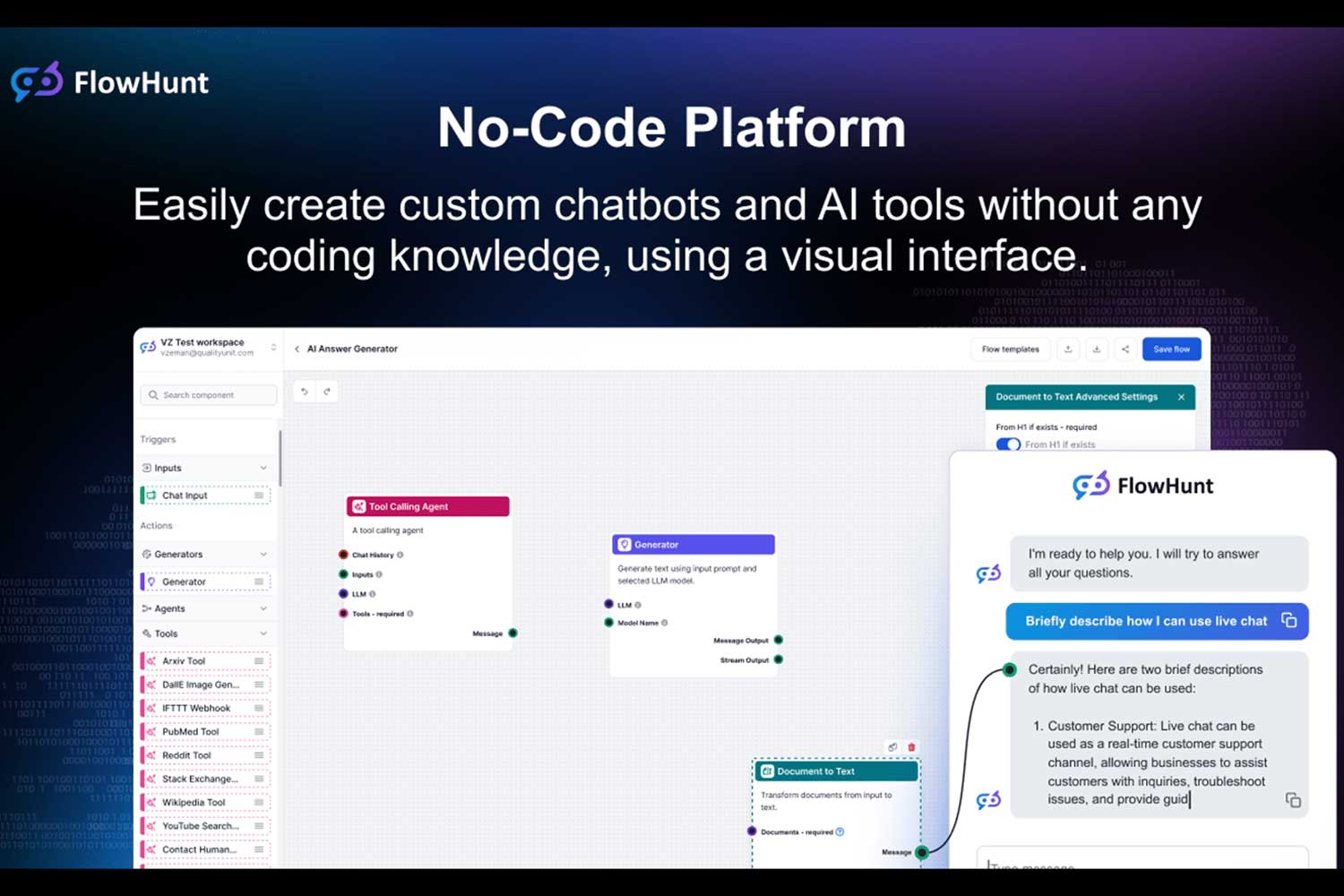Select the Contact Human component
The height and width of the screenshot is (896, 1344).
coord(205,849)
